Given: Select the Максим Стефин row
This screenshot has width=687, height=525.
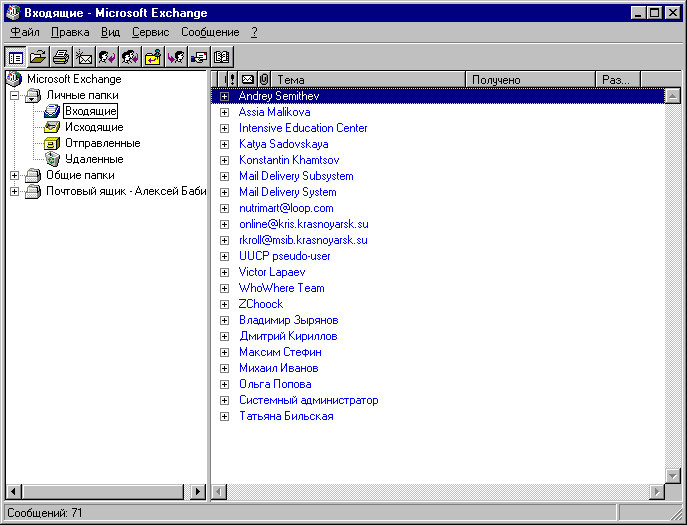Looking at the screenshot, I should [x=438, y=352].
